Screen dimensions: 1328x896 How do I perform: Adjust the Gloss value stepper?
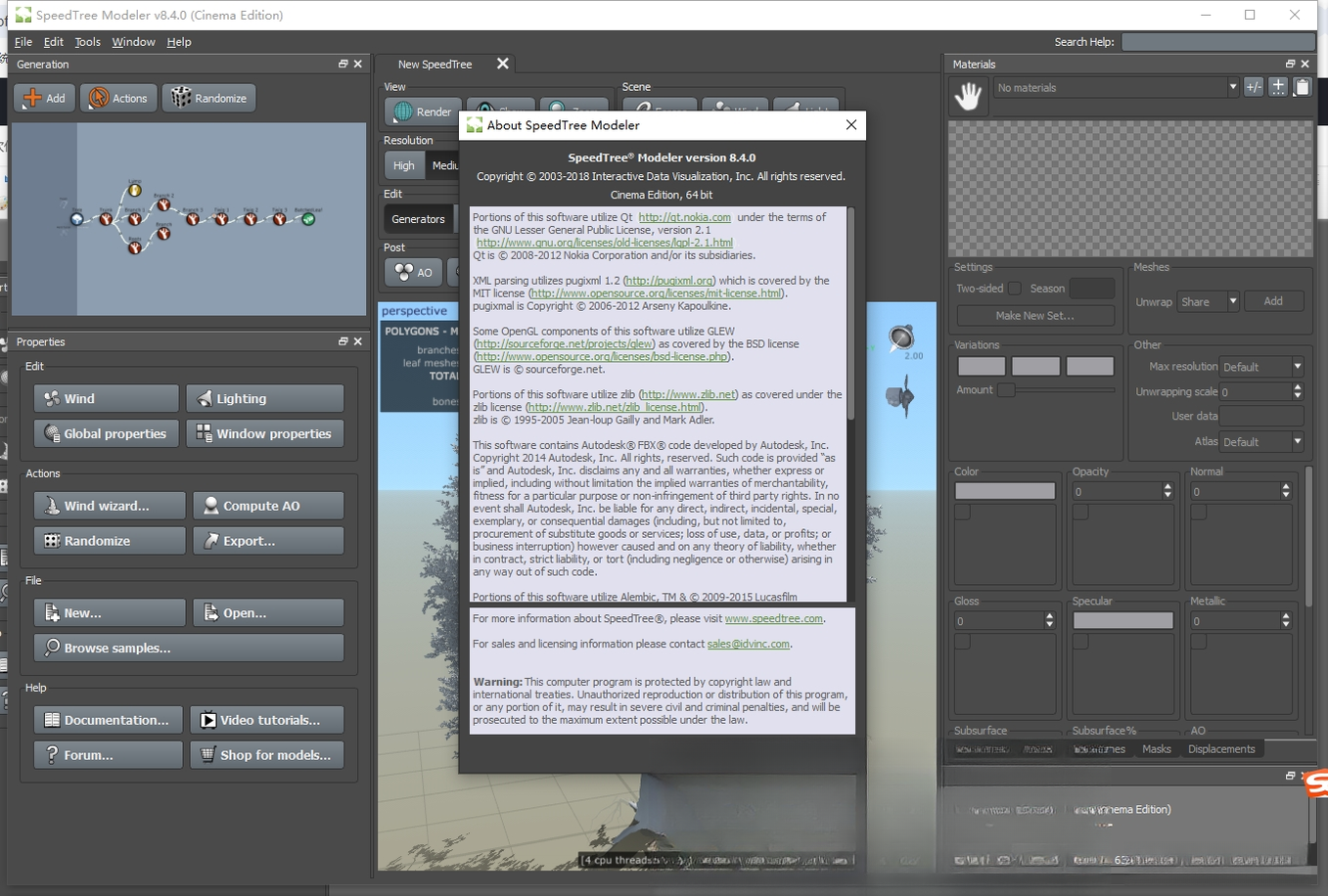click(x=1049, y=620)
